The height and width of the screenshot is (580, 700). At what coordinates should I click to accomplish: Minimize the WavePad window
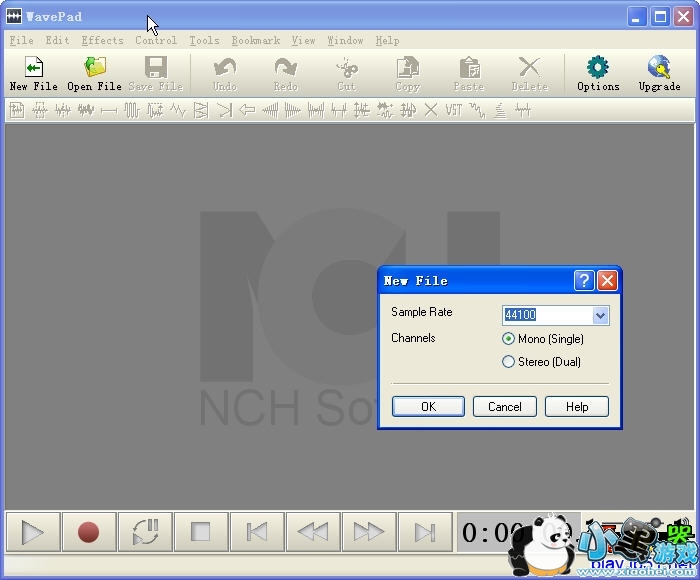[637, 17]
